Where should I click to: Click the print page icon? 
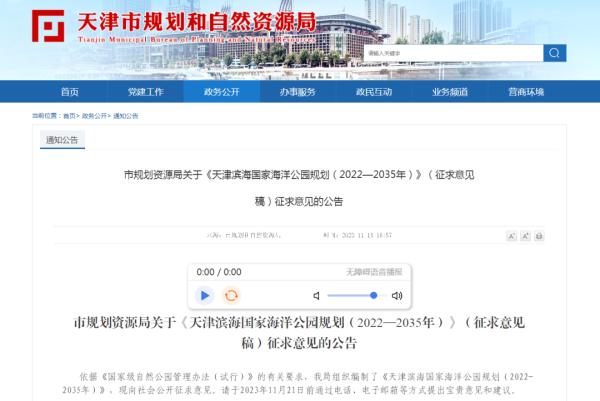540,236
